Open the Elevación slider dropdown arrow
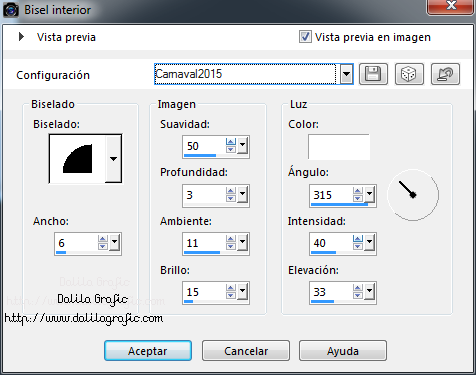Image resolution: width=476 pixels, height=375 pixels. tap(369, 292)
